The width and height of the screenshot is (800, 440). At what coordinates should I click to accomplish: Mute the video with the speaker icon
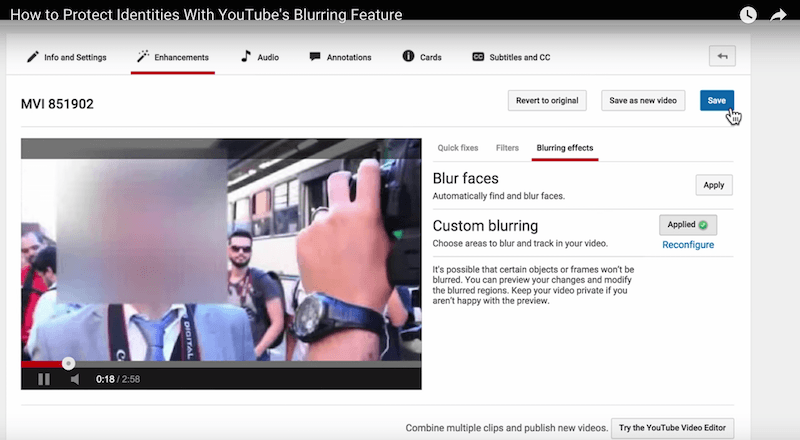(x=75, y=379)
